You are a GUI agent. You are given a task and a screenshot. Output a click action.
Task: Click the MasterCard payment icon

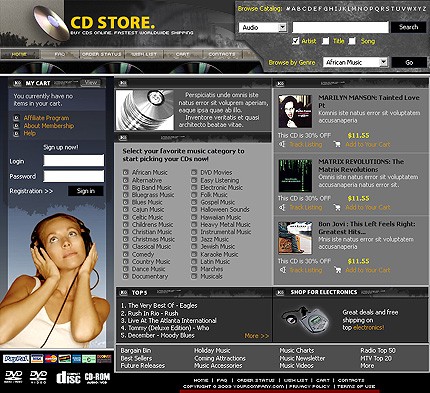(x=51, y=359)
